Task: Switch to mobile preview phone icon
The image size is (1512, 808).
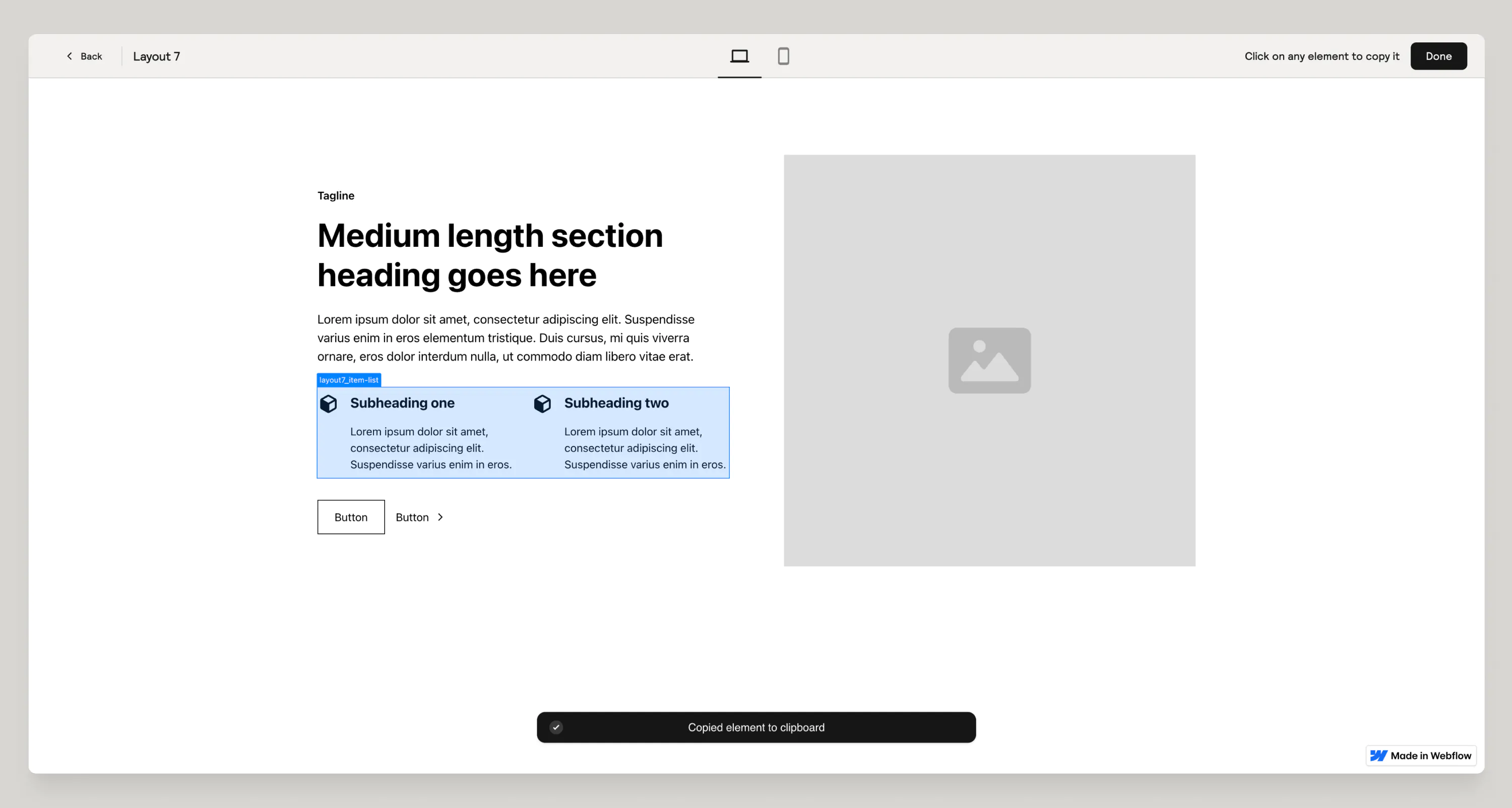Action: point(783,56)
